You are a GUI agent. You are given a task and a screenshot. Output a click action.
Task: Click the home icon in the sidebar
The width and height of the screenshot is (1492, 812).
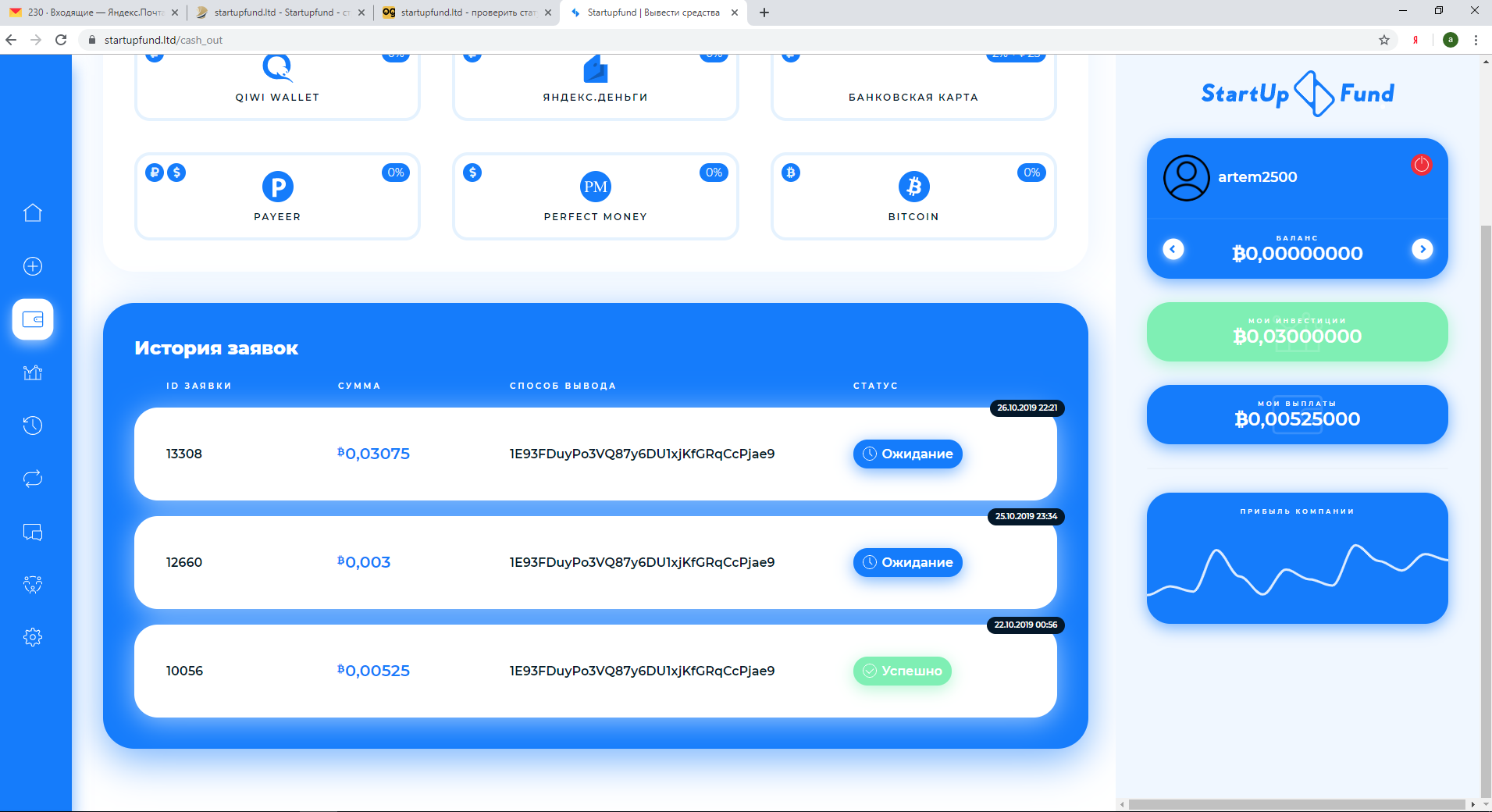(33, 212)
